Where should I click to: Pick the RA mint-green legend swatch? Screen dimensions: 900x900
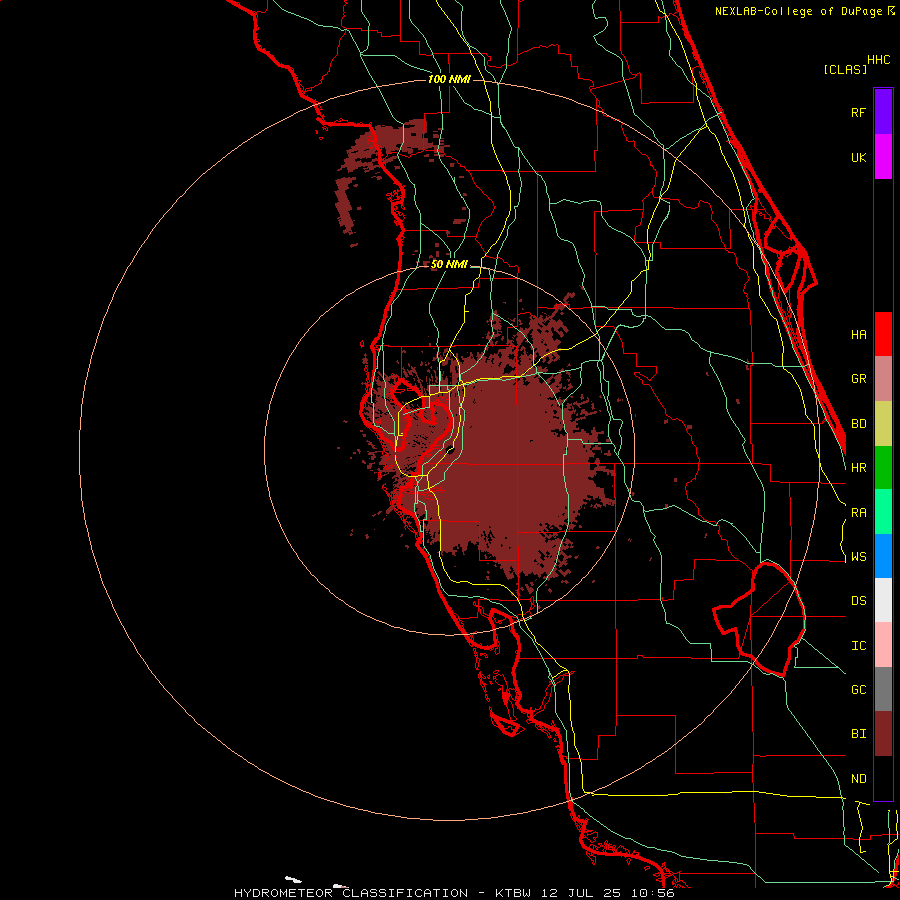(883, 512)
